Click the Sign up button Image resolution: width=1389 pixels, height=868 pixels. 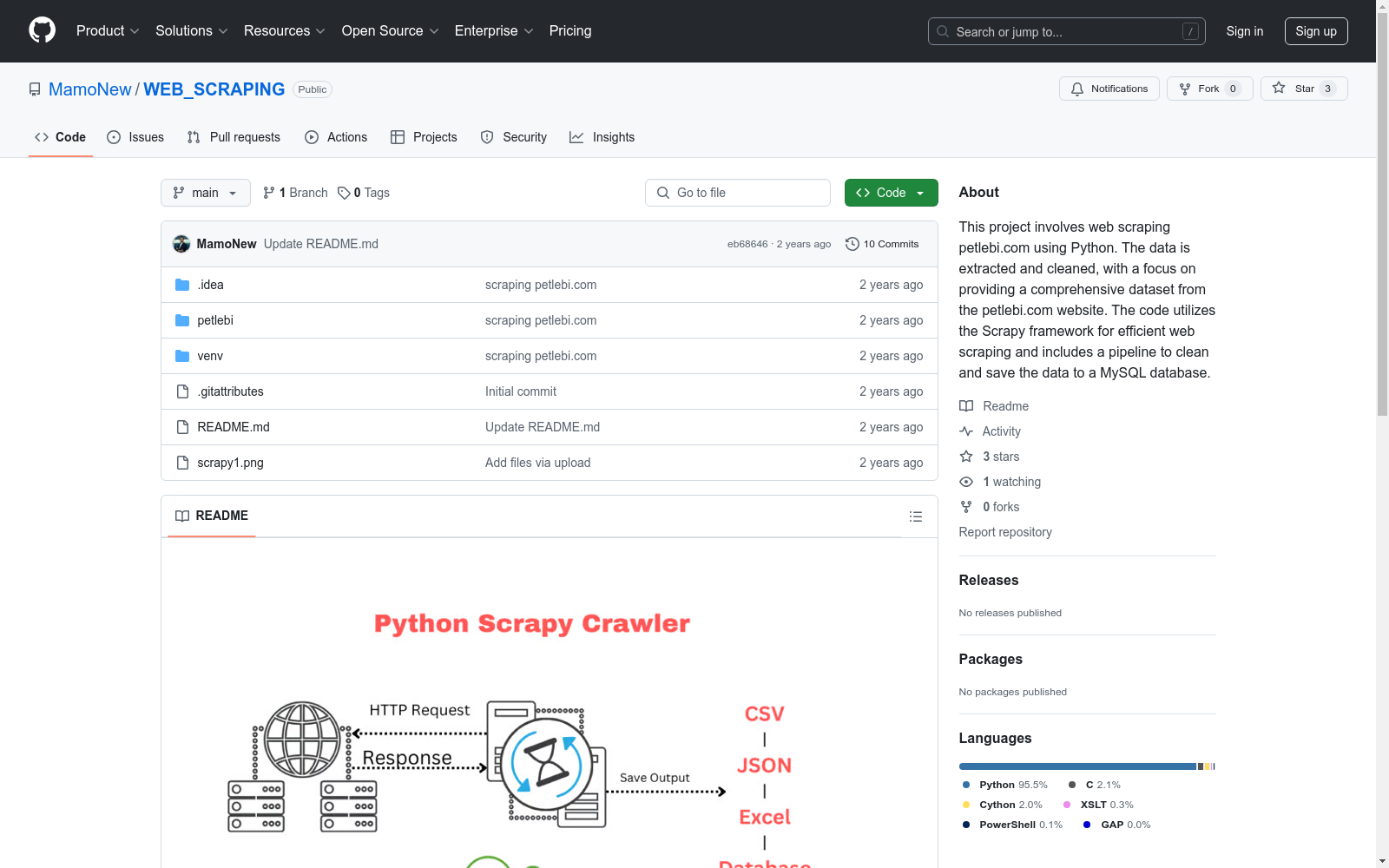(1316, 31)
